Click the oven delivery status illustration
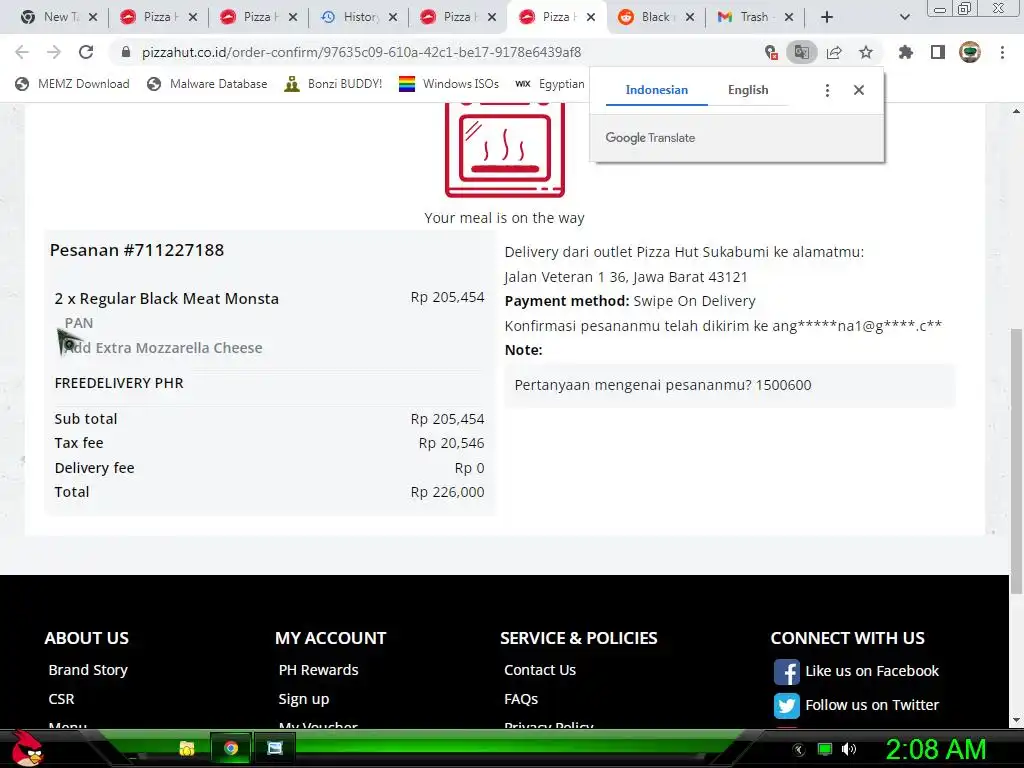 (x=505, y=150)
